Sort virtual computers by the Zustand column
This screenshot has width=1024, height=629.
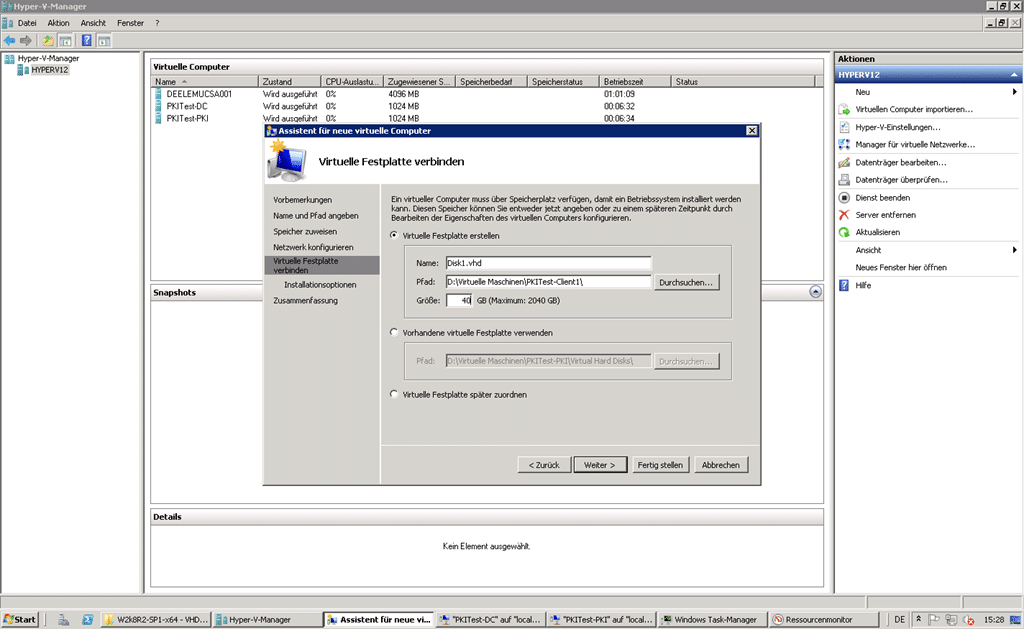[289, 82]
